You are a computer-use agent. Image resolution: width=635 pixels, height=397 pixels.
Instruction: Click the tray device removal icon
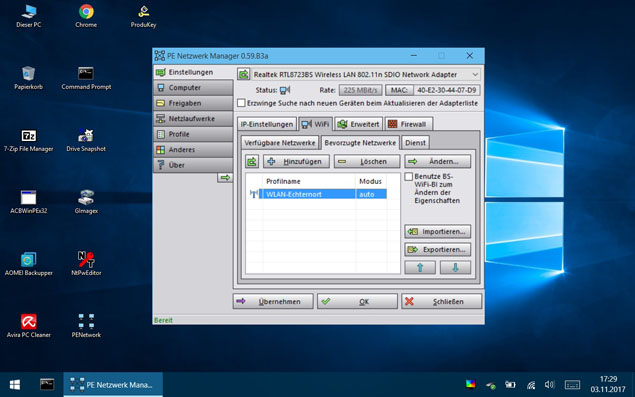click(490, 385)
